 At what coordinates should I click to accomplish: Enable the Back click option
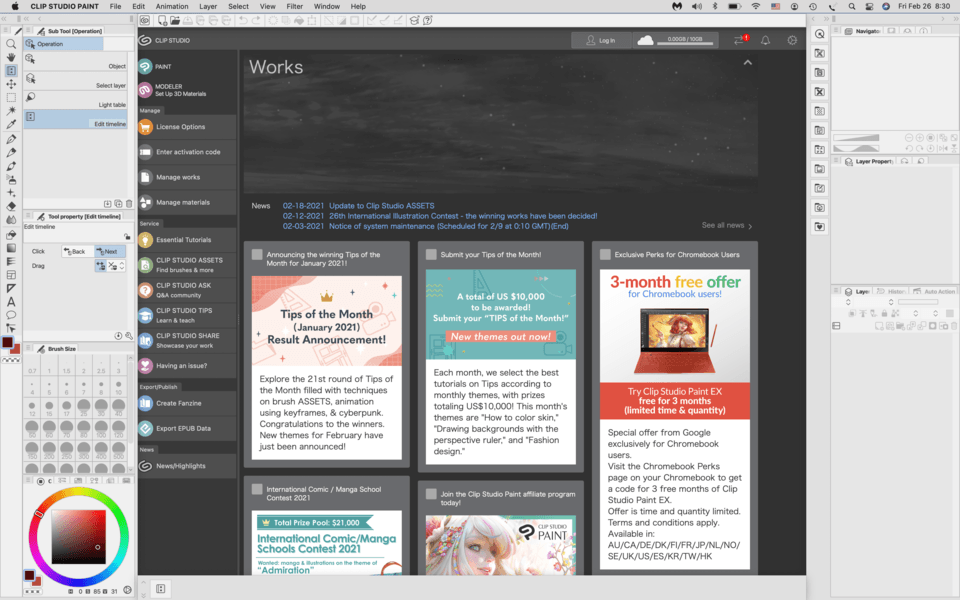[x=74, y=252]
